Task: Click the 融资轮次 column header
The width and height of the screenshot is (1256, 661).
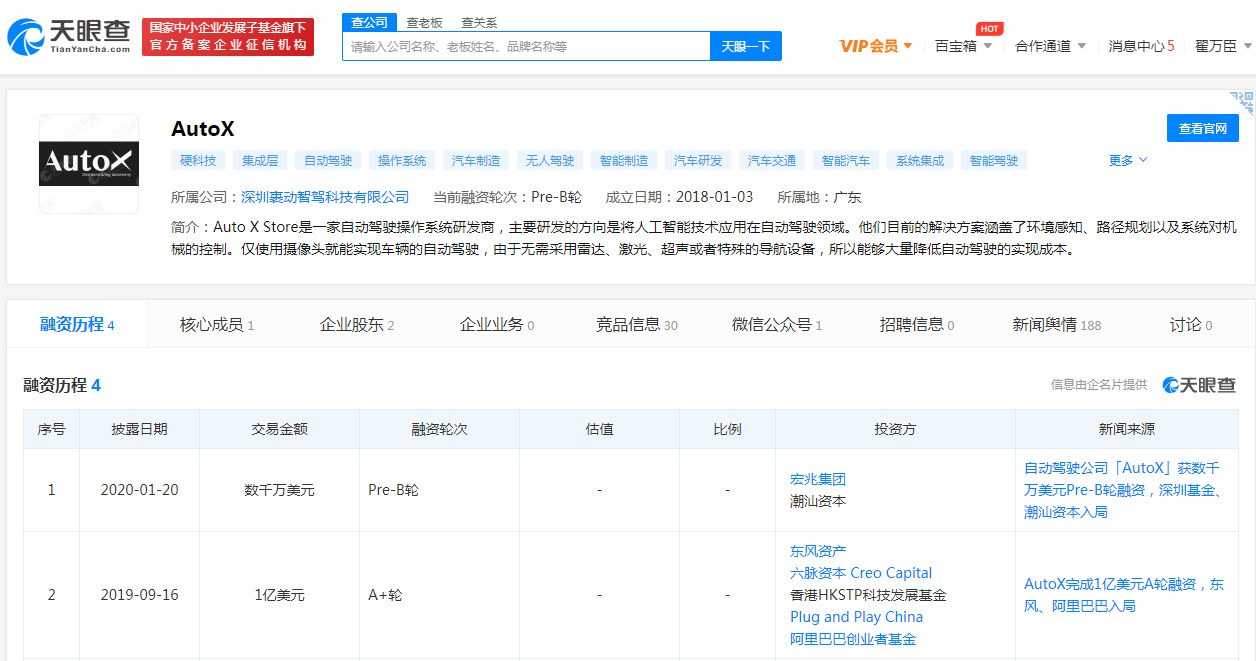Action: pos(439,429)
